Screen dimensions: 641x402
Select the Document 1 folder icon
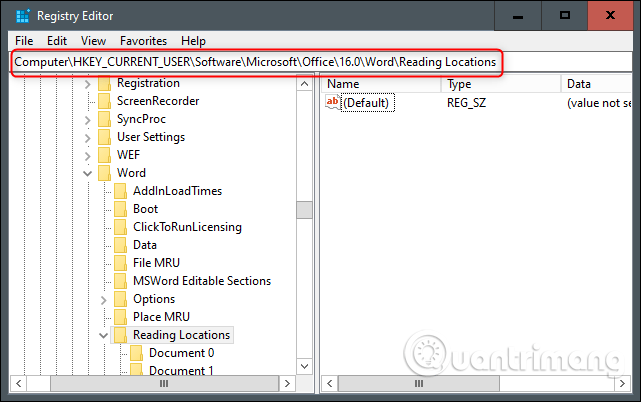point(137,369)
